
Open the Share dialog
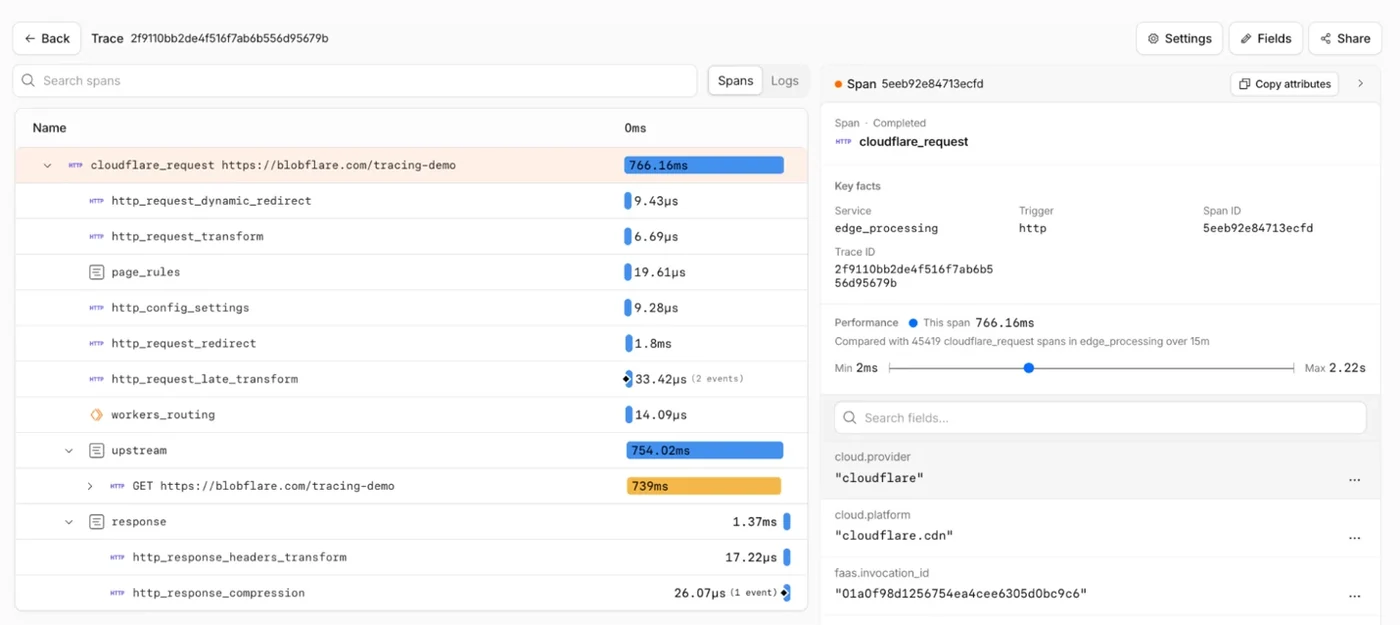1345,38
